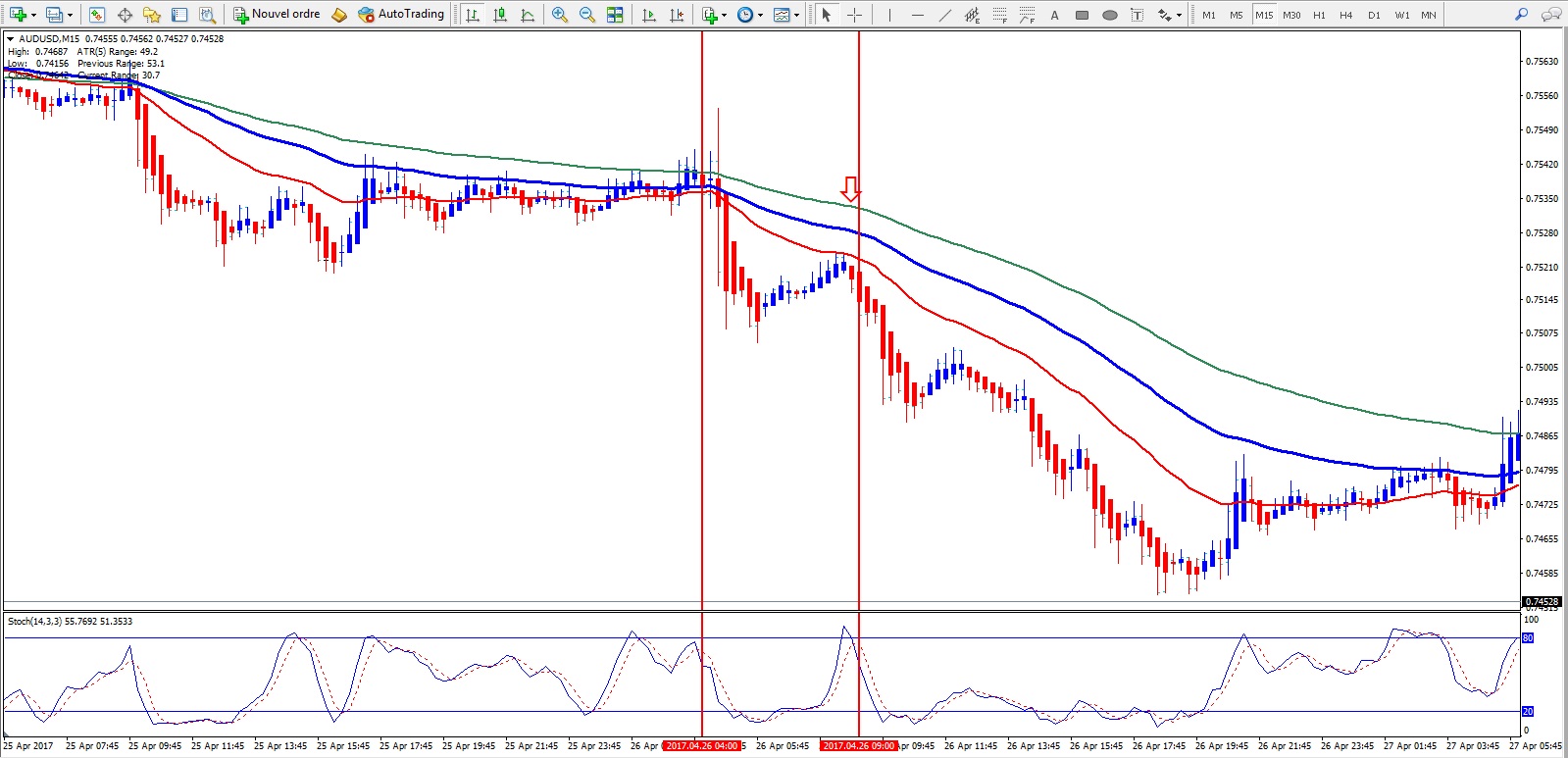Viewport: 1568px width, 758px height.
Task: Expand the arrows objects dropdown arrow
Action: pos(1180,15)
